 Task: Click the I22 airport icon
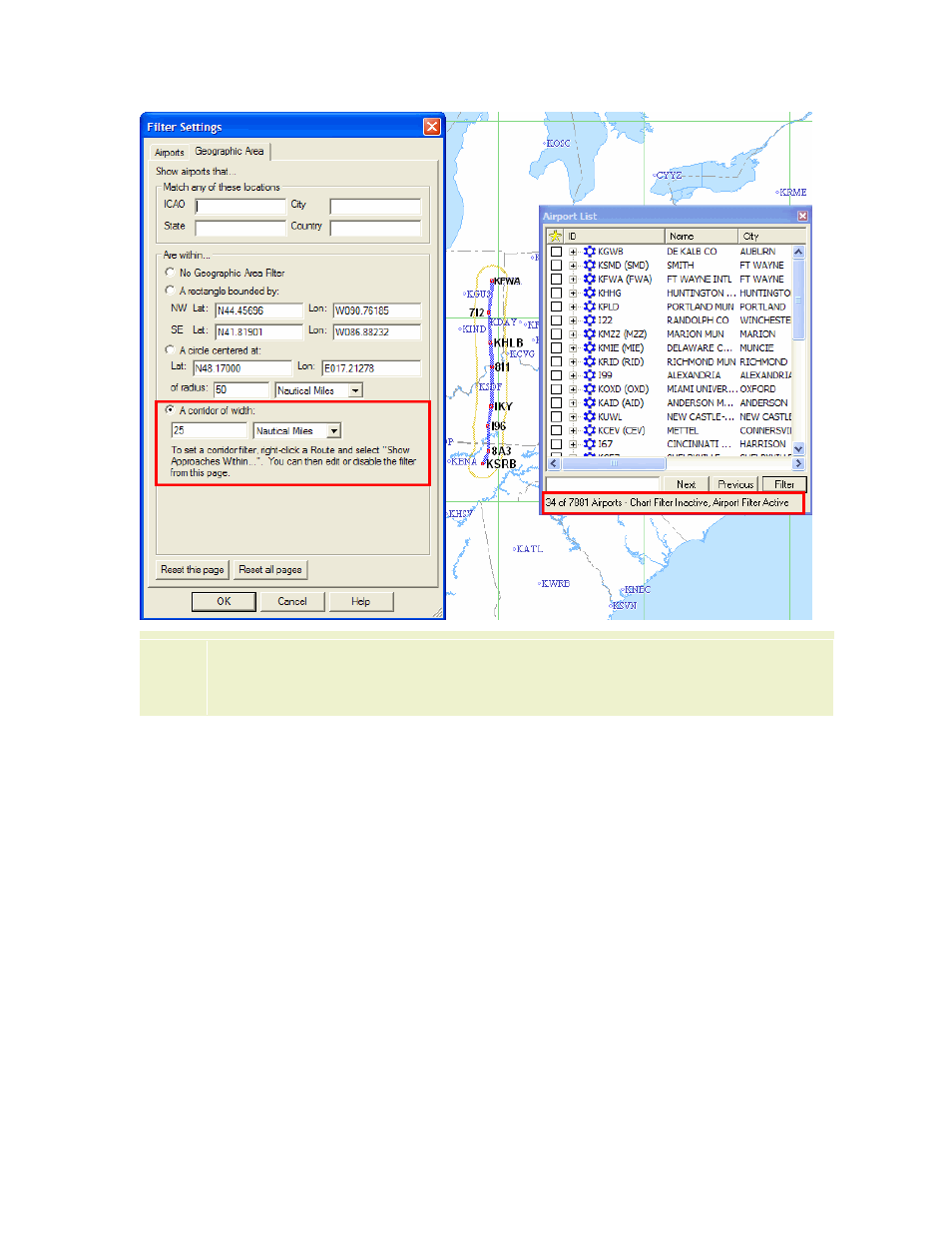point(590,320)
